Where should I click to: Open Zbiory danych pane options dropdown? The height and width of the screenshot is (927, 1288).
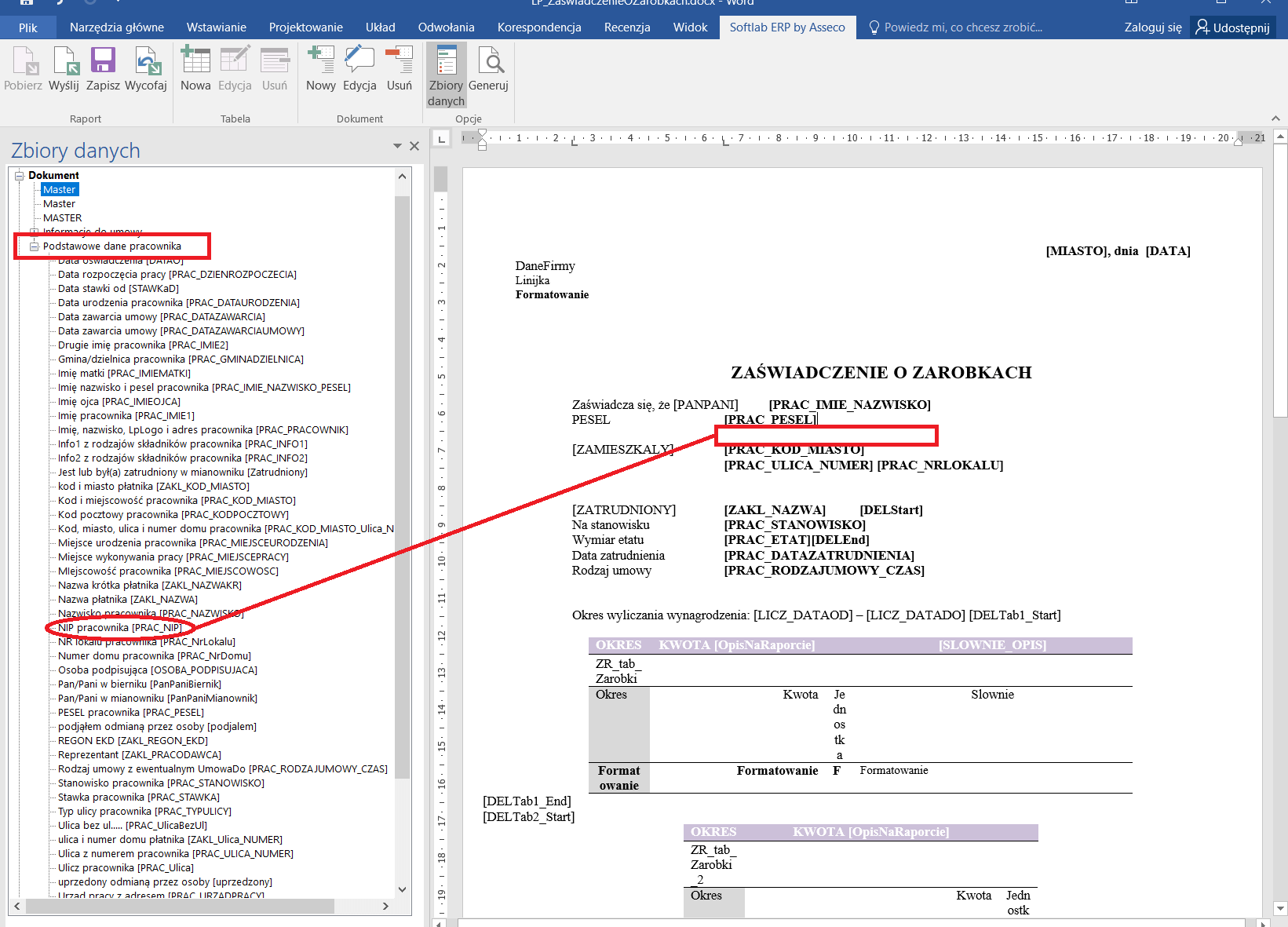[x=397, y=146]
